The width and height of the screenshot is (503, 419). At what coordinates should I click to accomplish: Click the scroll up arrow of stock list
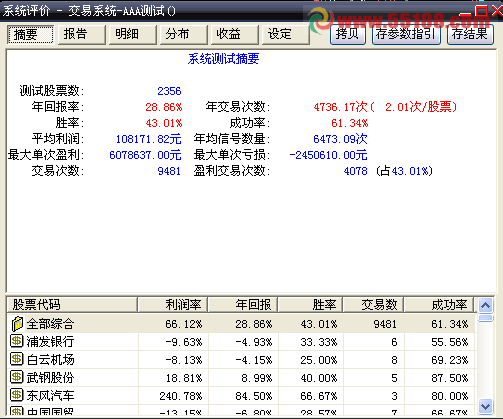click(486, 305)
